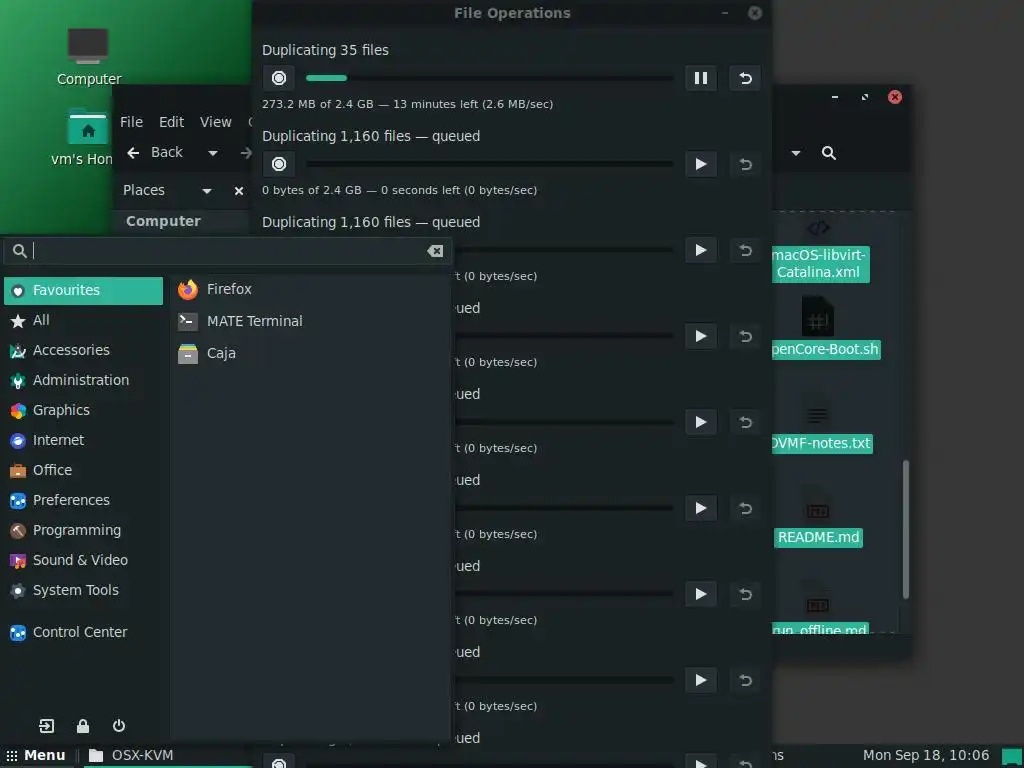The width and height of the screenshot is (1024, 768).
Task: Open the Places side pane dropdown
Action: [167, 191]
